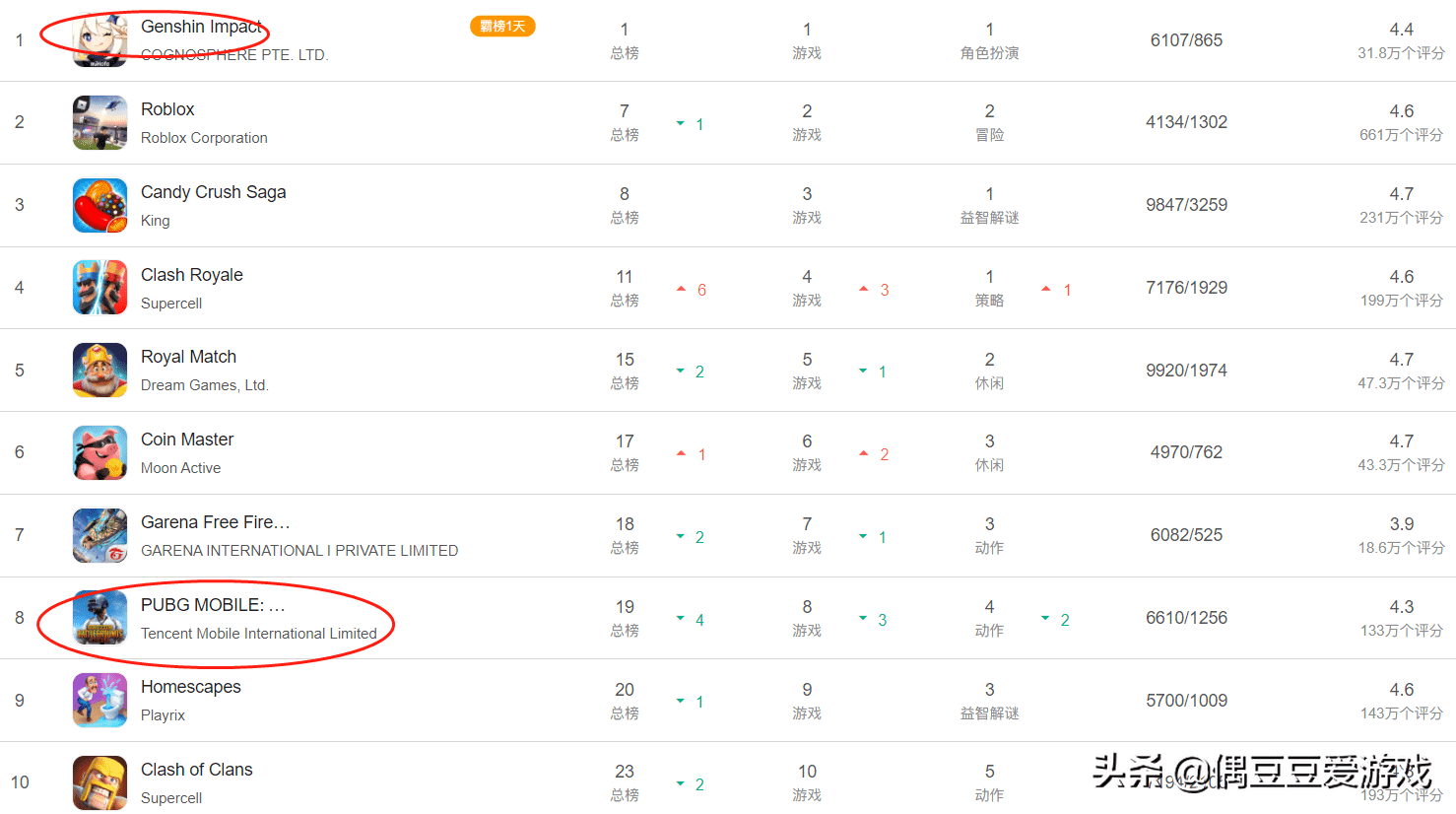Click Genshin Impact 角色扮演 category rank
Image resolution: width=1456 pixels, height=814 pixels.
pos(989,40)
